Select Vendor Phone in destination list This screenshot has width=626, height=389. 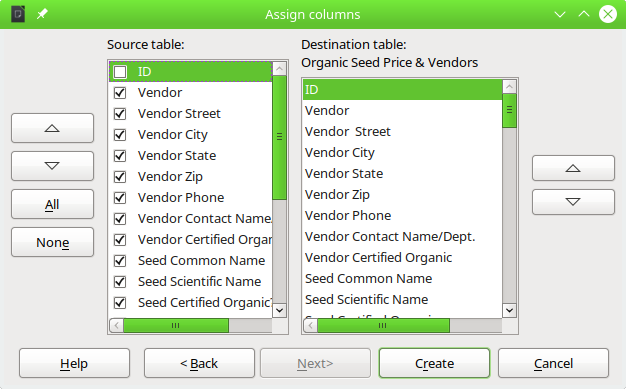pos(402,216)
